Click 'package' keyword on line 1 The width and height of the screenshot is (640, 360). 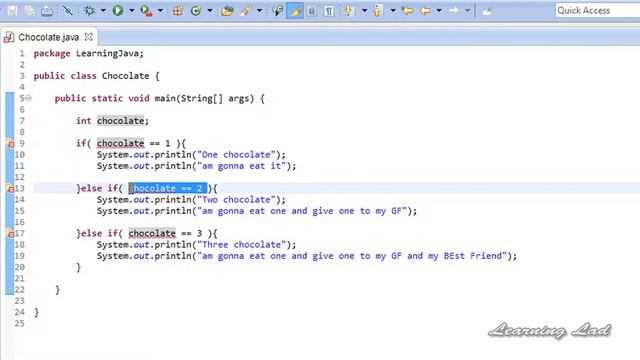[52, 53]
